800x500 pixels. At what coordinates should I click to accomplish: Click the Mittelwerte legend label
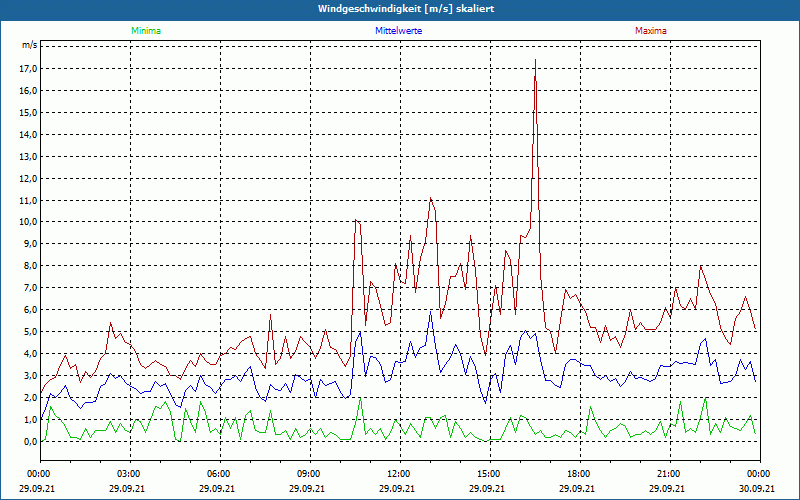[398, 31]
